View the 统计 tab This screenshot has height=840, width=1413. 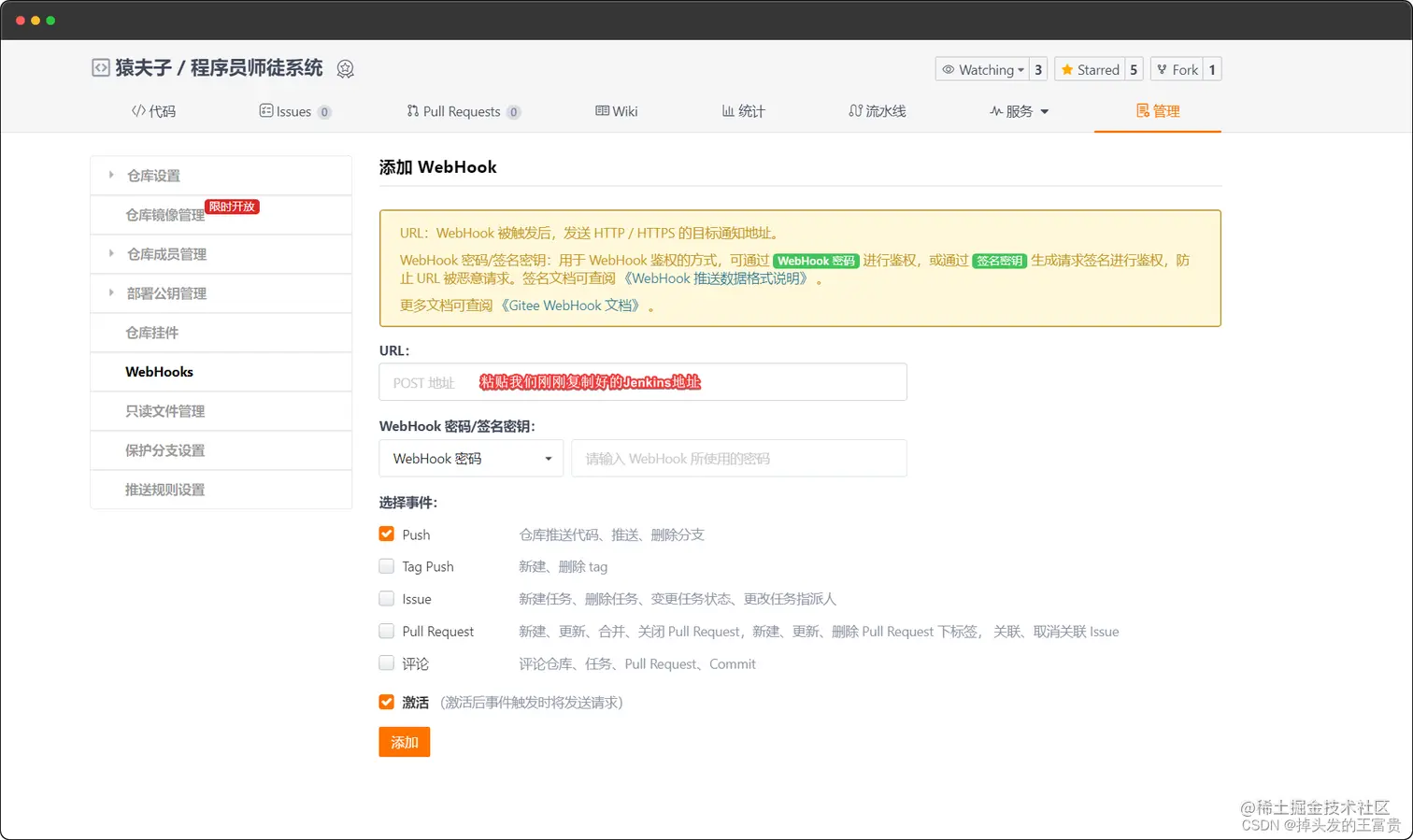click(743, 111)
